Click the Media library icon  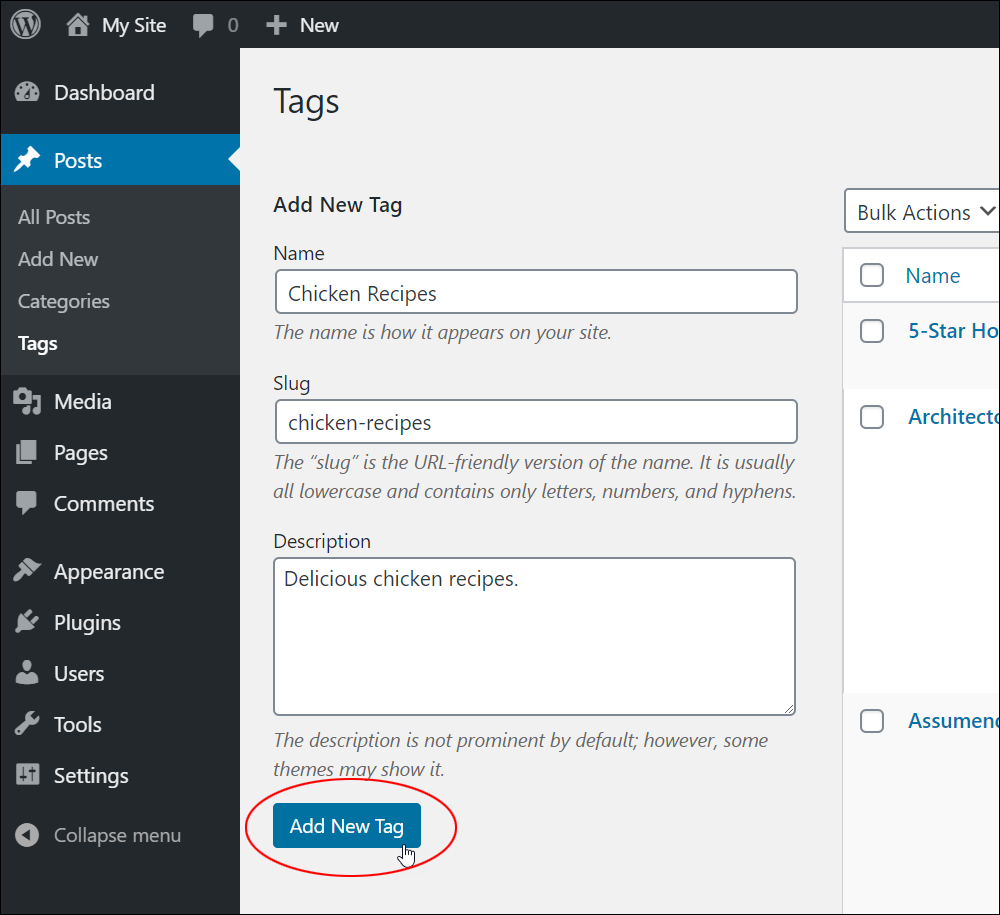point(27,401)
